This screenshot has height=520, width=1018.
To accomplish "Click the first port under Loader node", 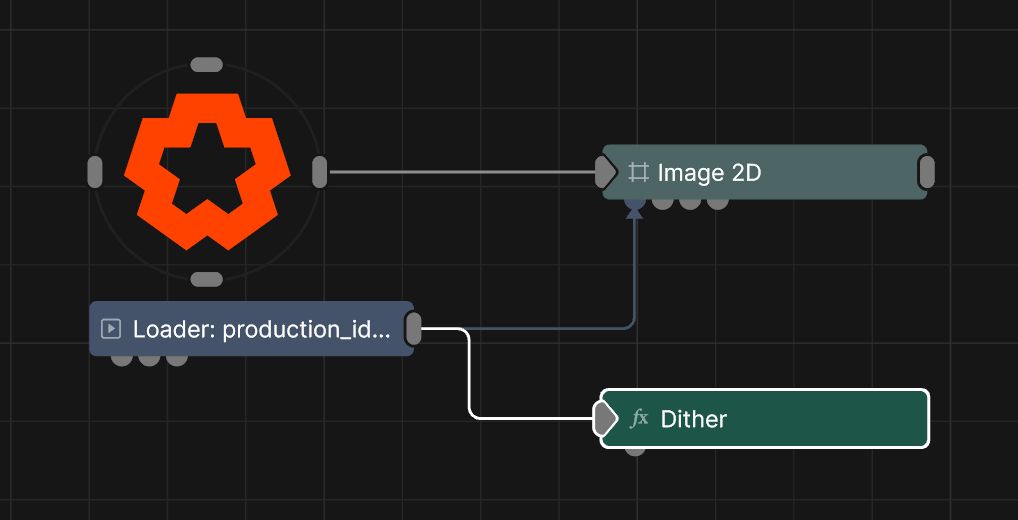I will tap(121, 359).
